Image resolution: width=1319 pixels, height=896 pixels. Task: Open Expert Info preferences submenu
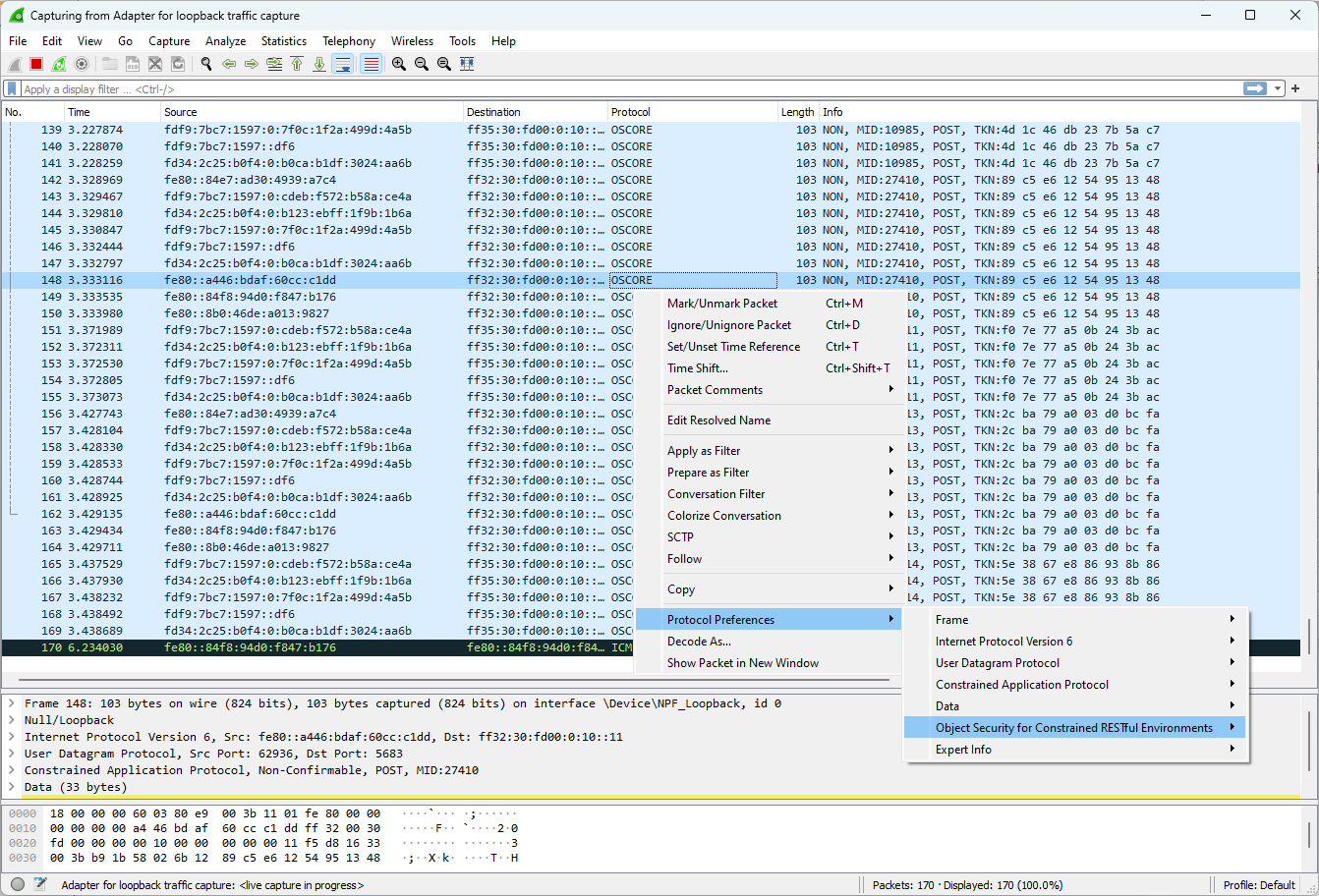click(x=1075, y=750)
